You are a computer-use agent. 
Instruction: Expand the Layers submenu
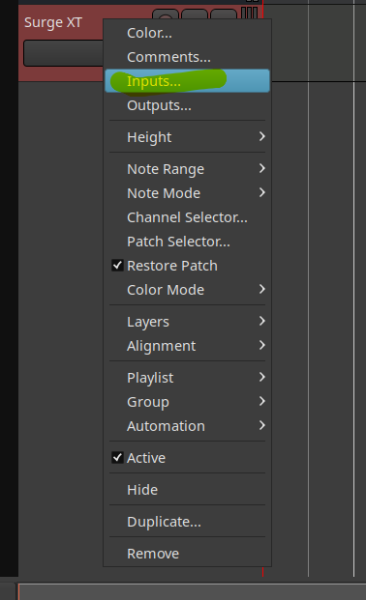click(187, 321)
